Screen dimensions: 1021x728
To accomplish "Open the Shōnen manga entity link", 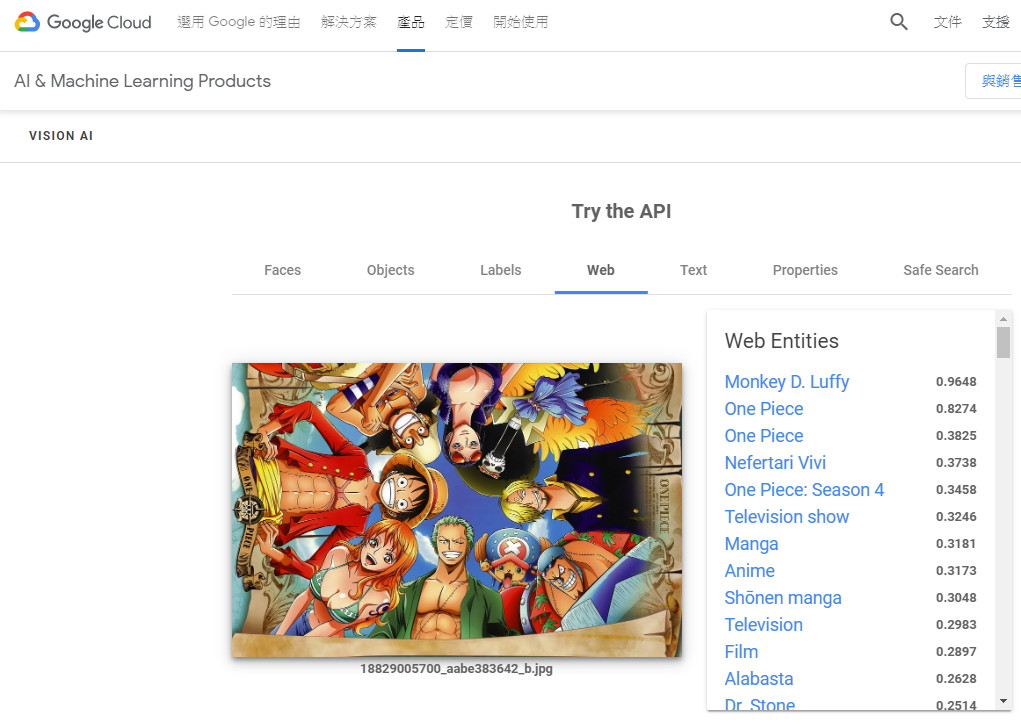I will coord(783,598).
